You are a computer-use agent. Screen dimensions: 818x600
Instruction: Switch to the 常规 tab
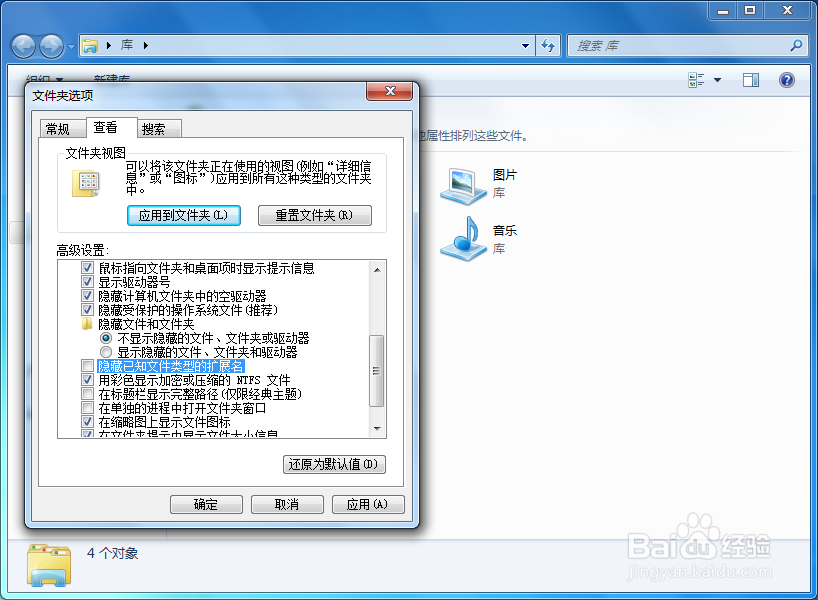62,128
